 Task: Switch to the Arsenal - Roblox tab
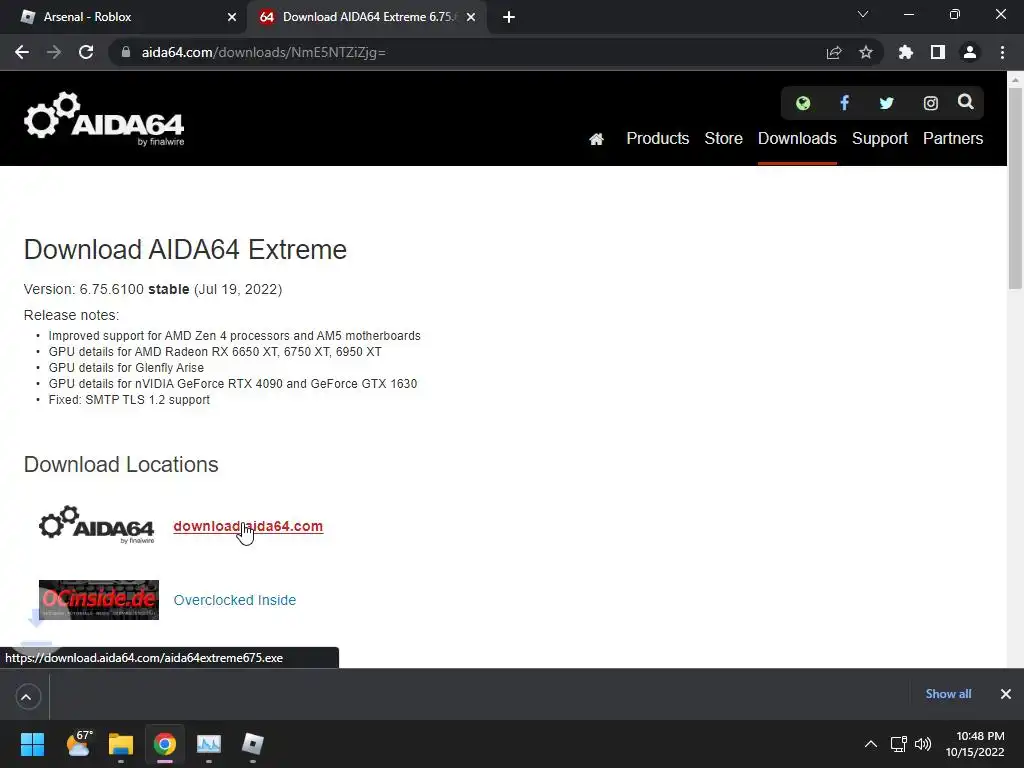tap(123, 17)
